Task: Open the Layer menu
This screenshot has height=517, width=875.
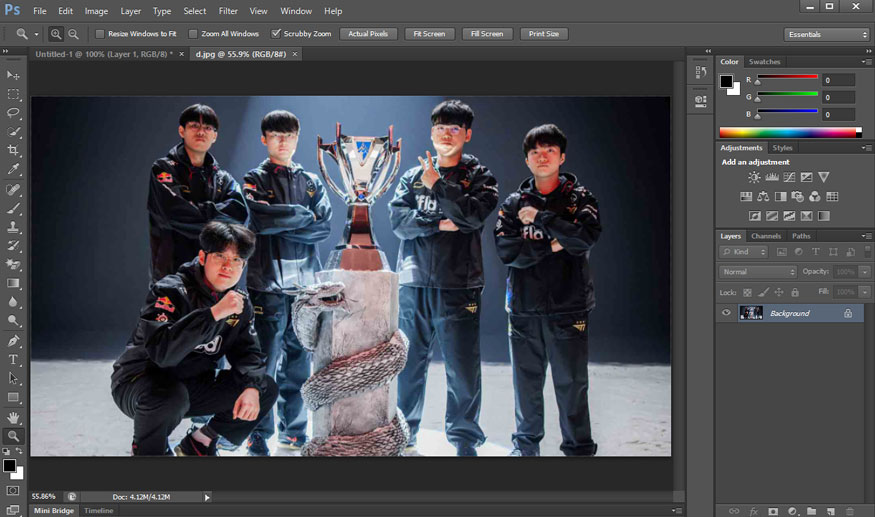Action: (131, 11)
